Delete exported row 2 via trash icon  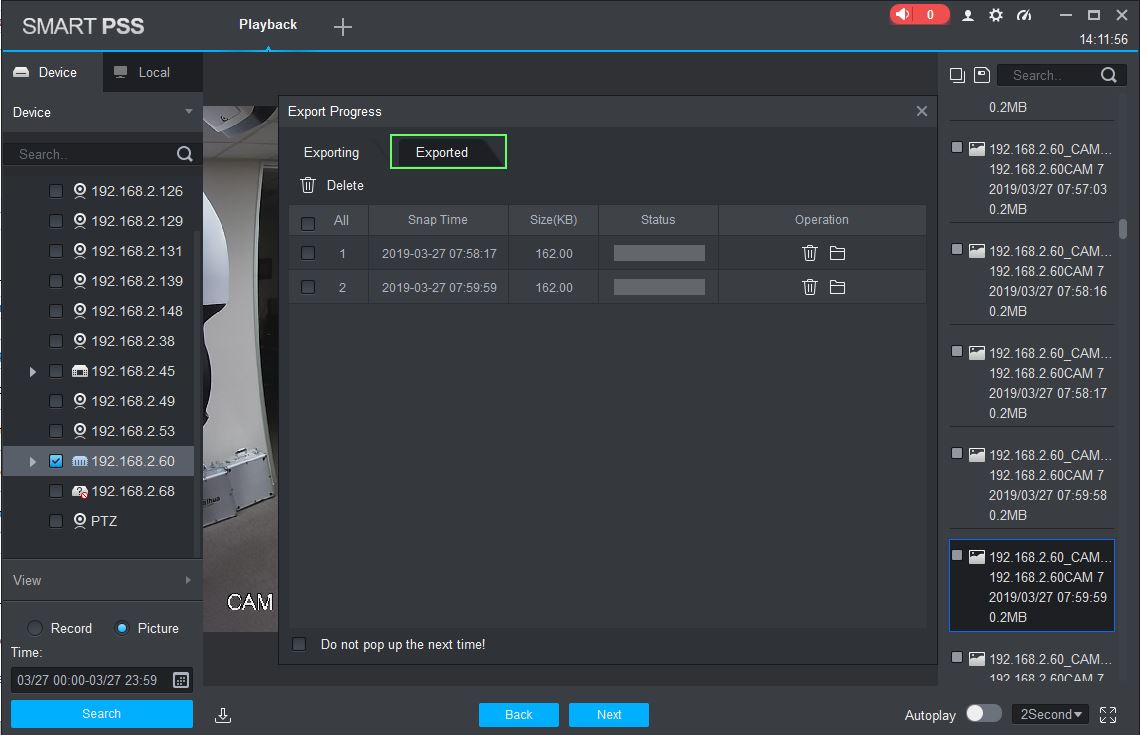tap(809, 287)
